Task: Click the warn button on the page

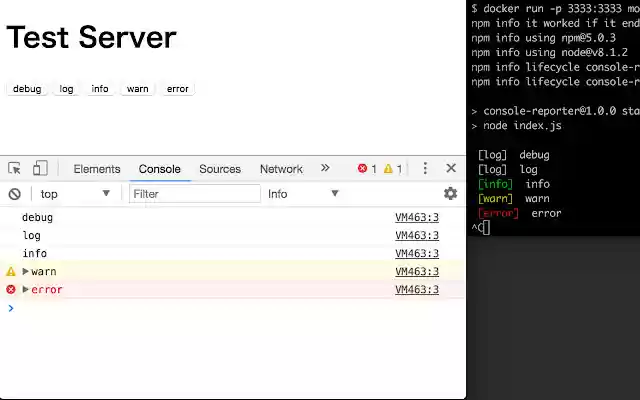Action: [138, 89]
